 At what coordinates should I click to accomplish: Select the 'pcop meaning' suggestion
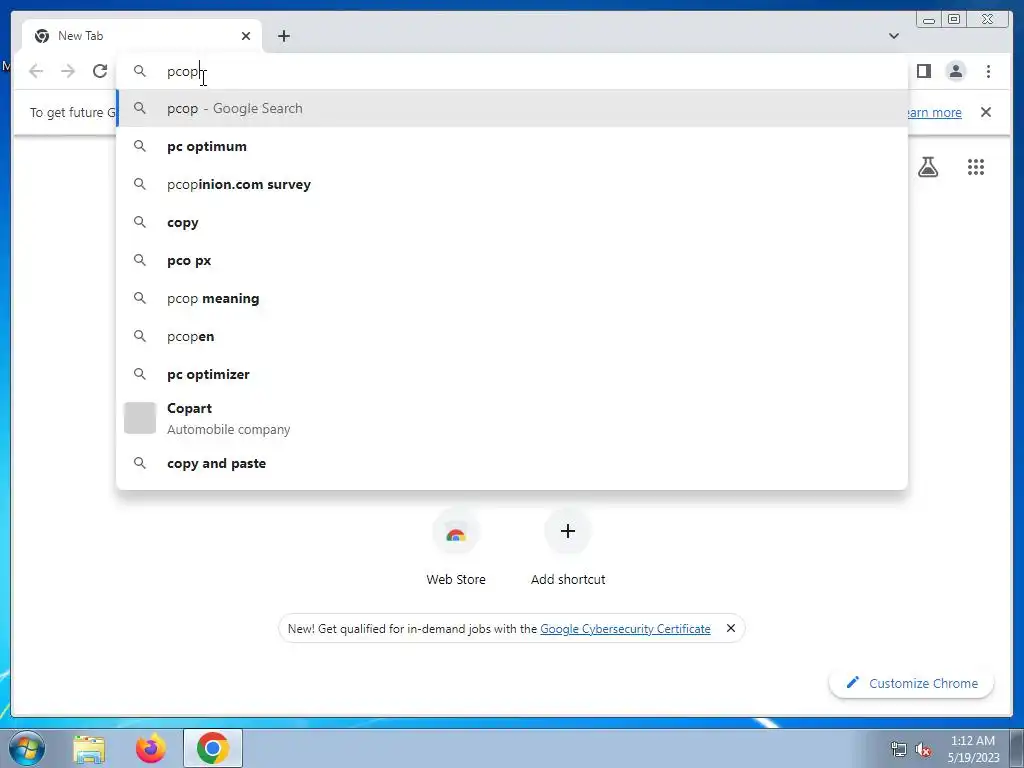(512, 298)
